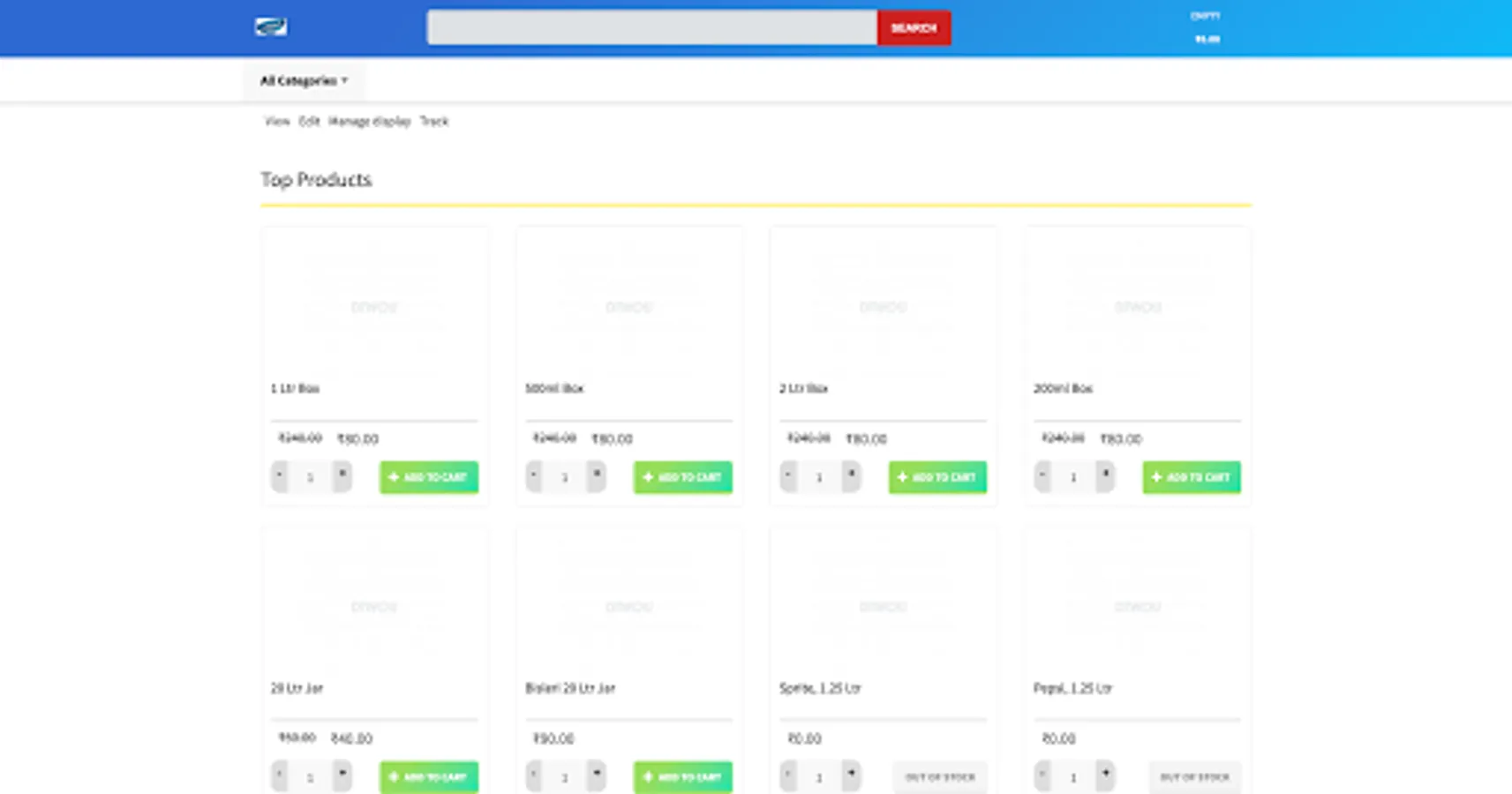Screen dimensions: 1512x794
Task: Open the Manage display tab
Action: pyautogui.click(x=369, y=121)
